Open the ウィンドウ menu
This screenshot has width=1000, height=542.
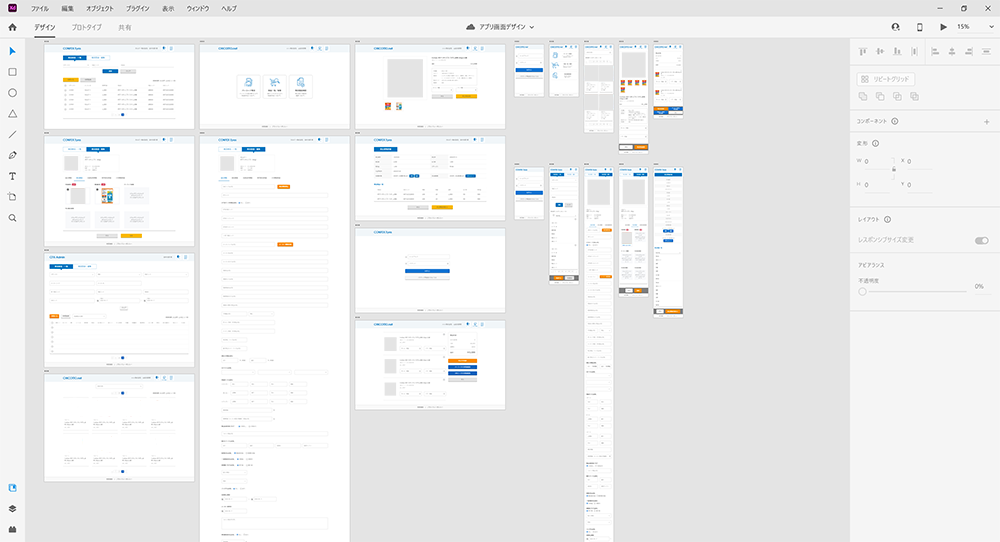[x=198, y=8]
